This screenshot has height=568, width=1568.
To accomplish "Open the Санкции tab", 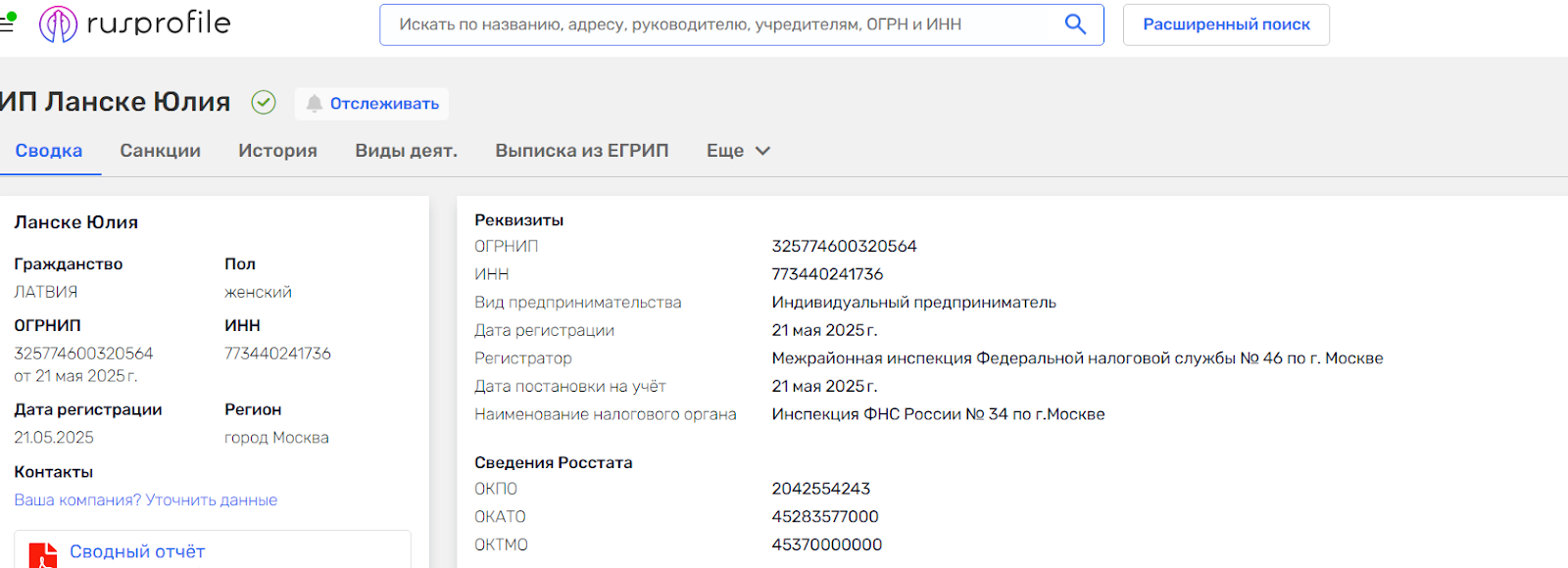I will click(160, 151).
